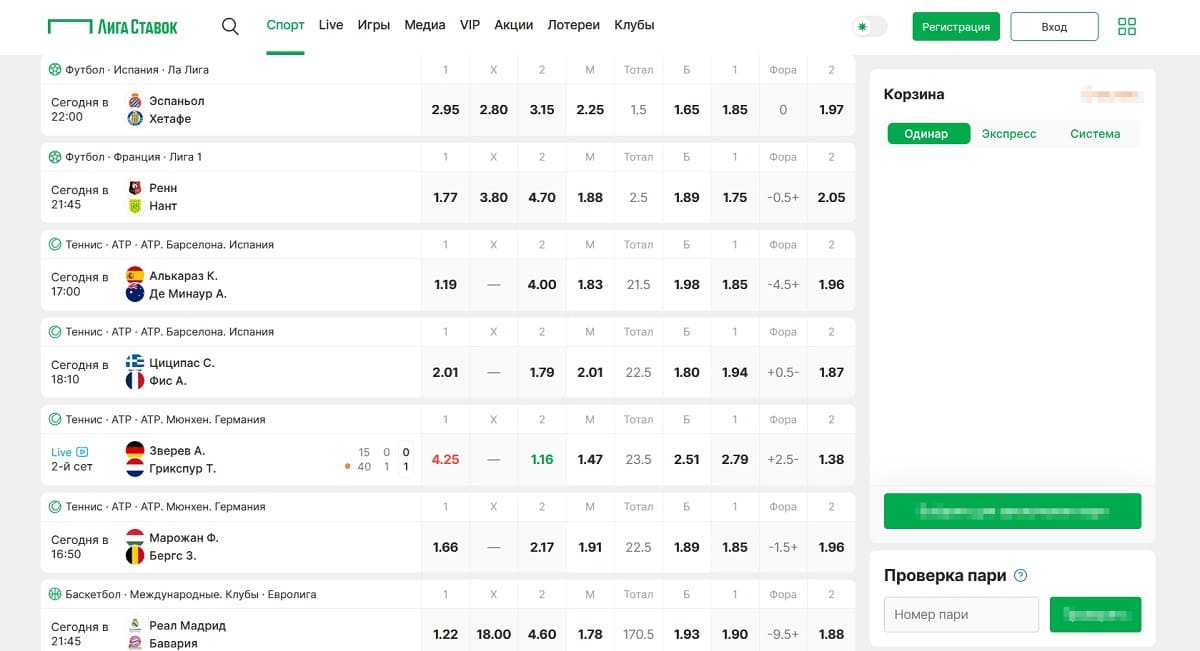Click the wide green button in Корзина
This screenshot has height=651, width=1200.
click(x=1012, y=511)
